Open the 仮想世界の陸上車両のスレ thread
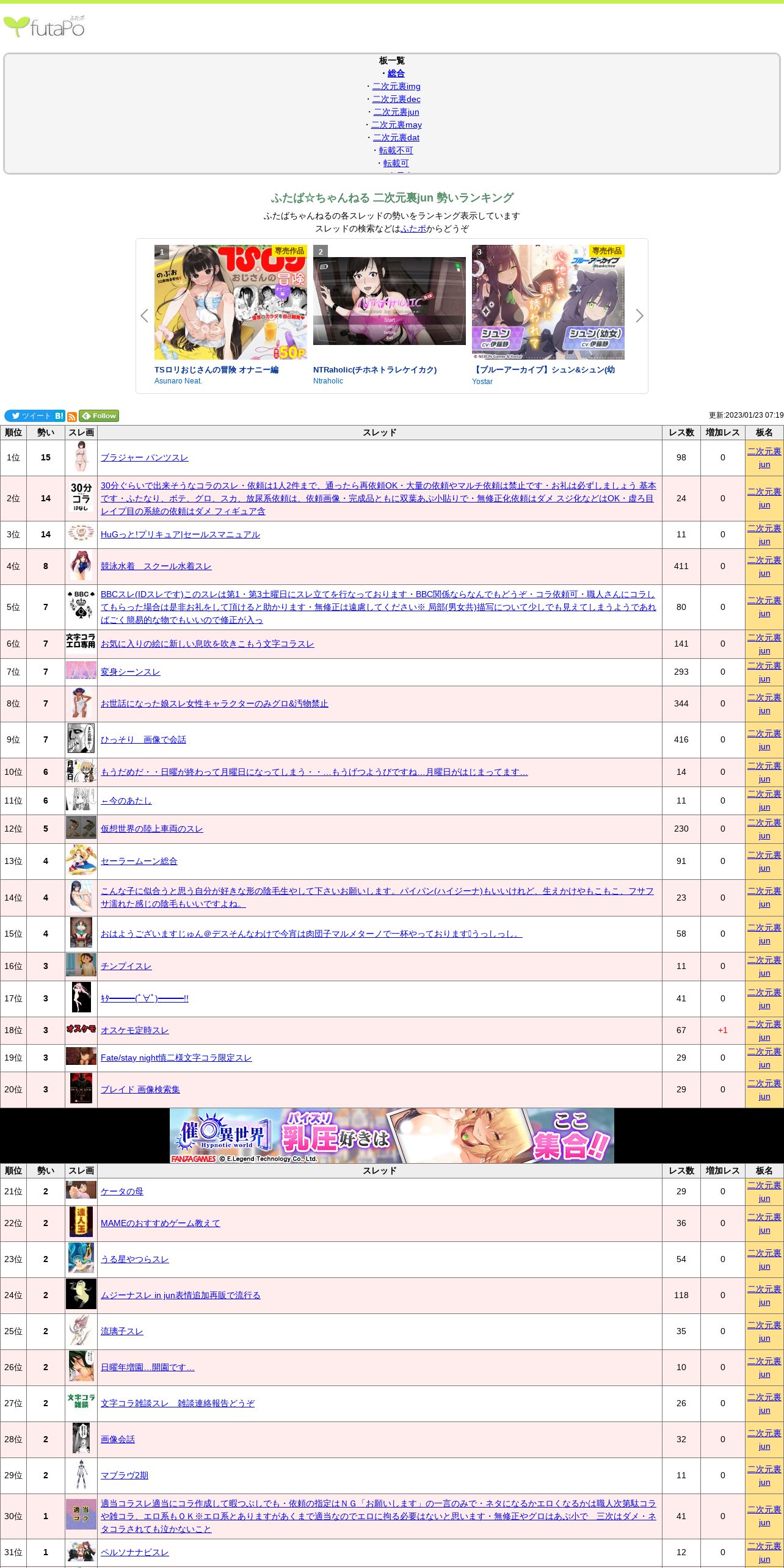784x1568 pixels. click(x=151, y=829)
